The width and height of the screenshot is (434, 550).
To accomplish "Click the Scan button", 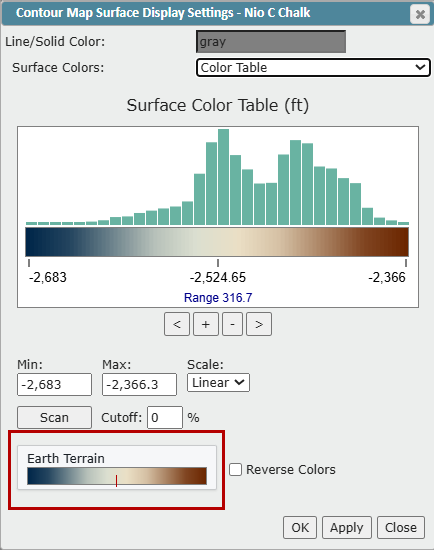I will (54, 417).
